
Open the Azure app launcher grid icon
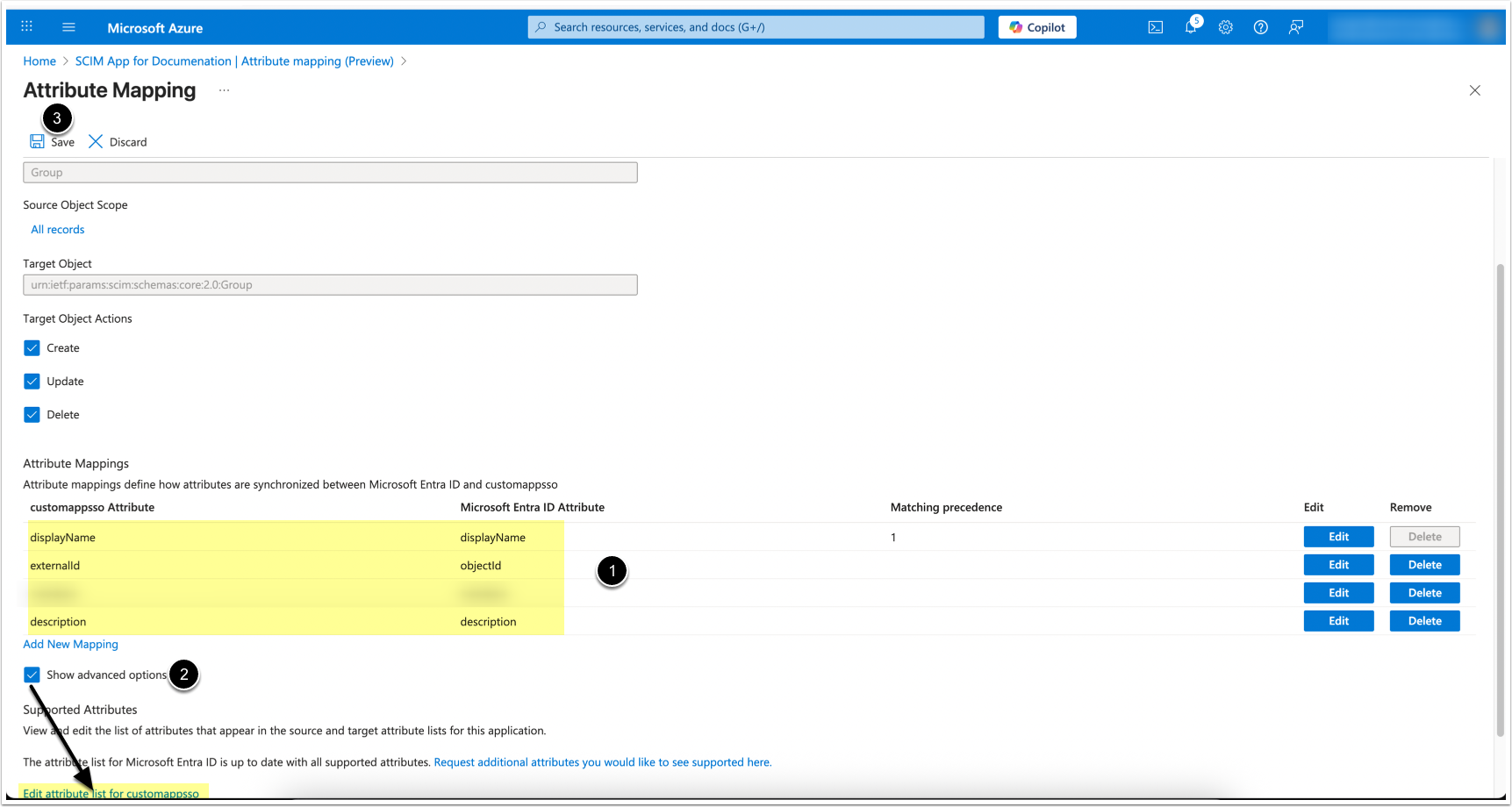tap(27, 26)
